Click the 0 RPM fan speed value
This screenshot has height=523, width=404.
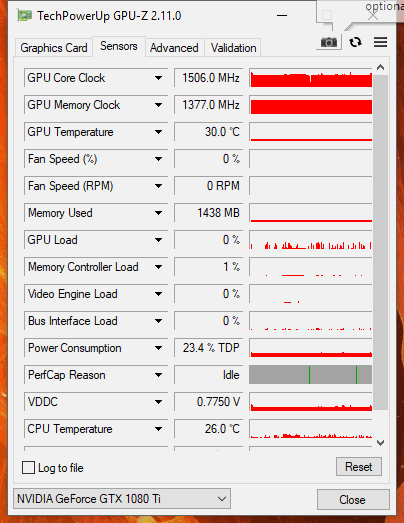coord(209,186)
